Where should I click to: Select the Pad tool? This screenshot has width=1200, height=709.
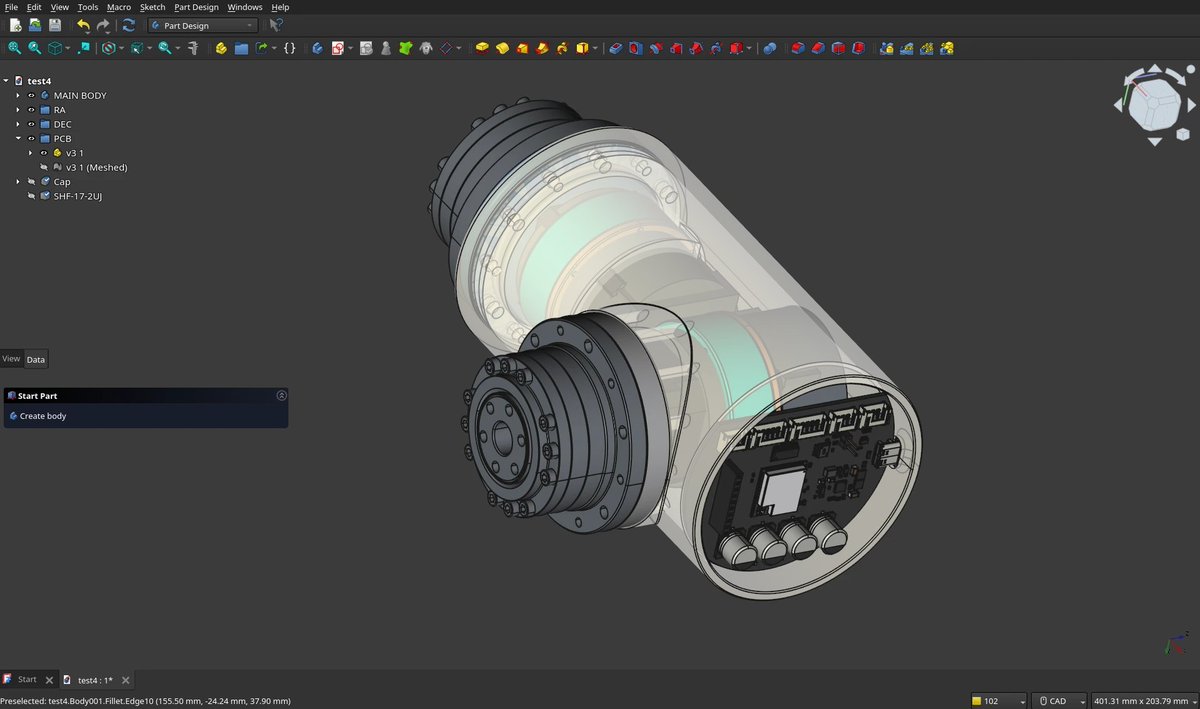[482, 47]
